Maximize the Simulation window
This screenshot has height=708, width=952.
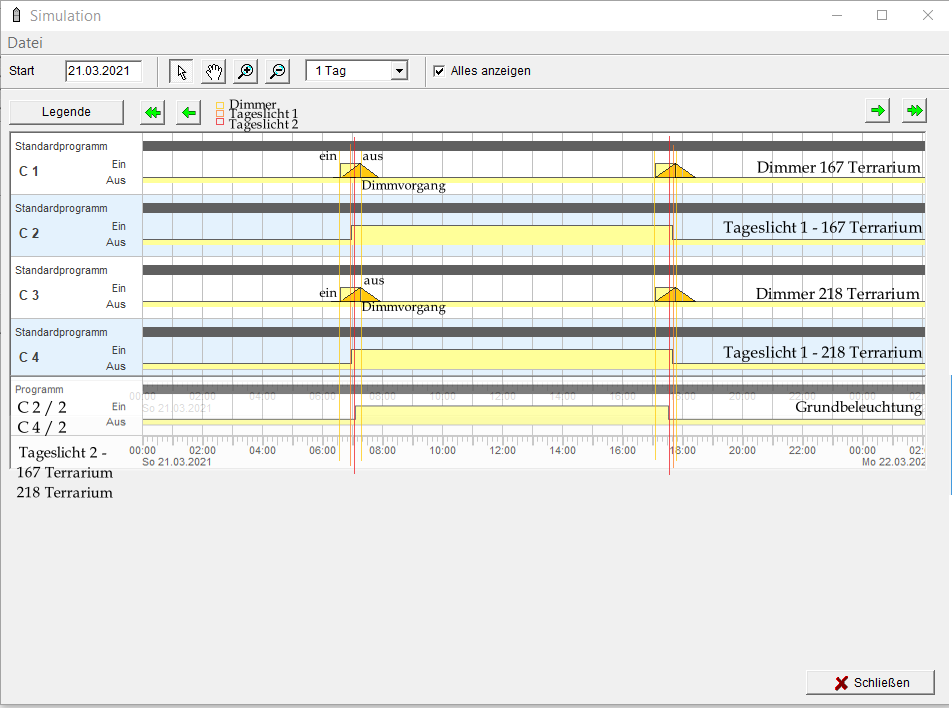coord(882,15)
